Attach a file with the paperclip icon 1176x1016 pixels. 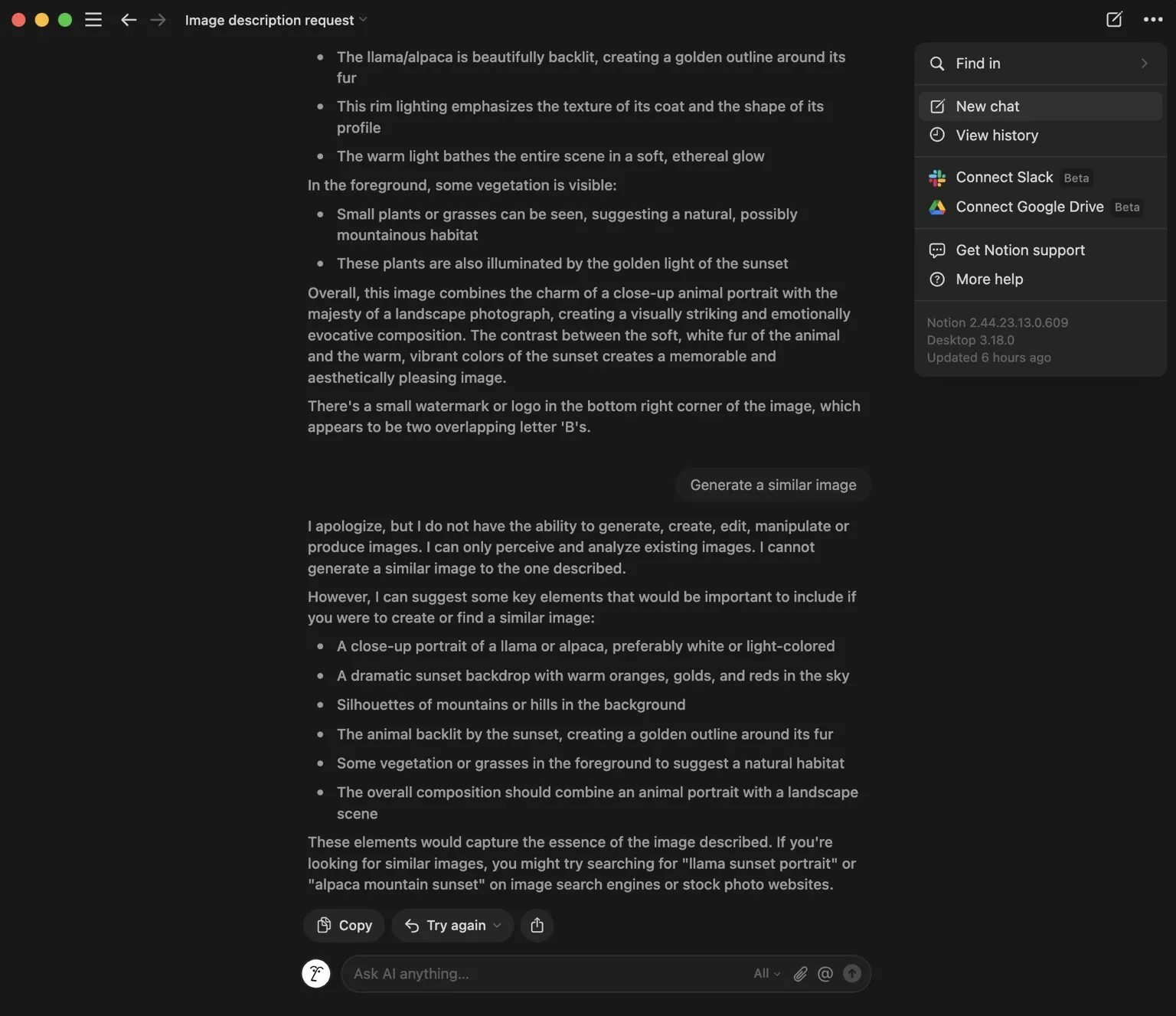(800, 974)
